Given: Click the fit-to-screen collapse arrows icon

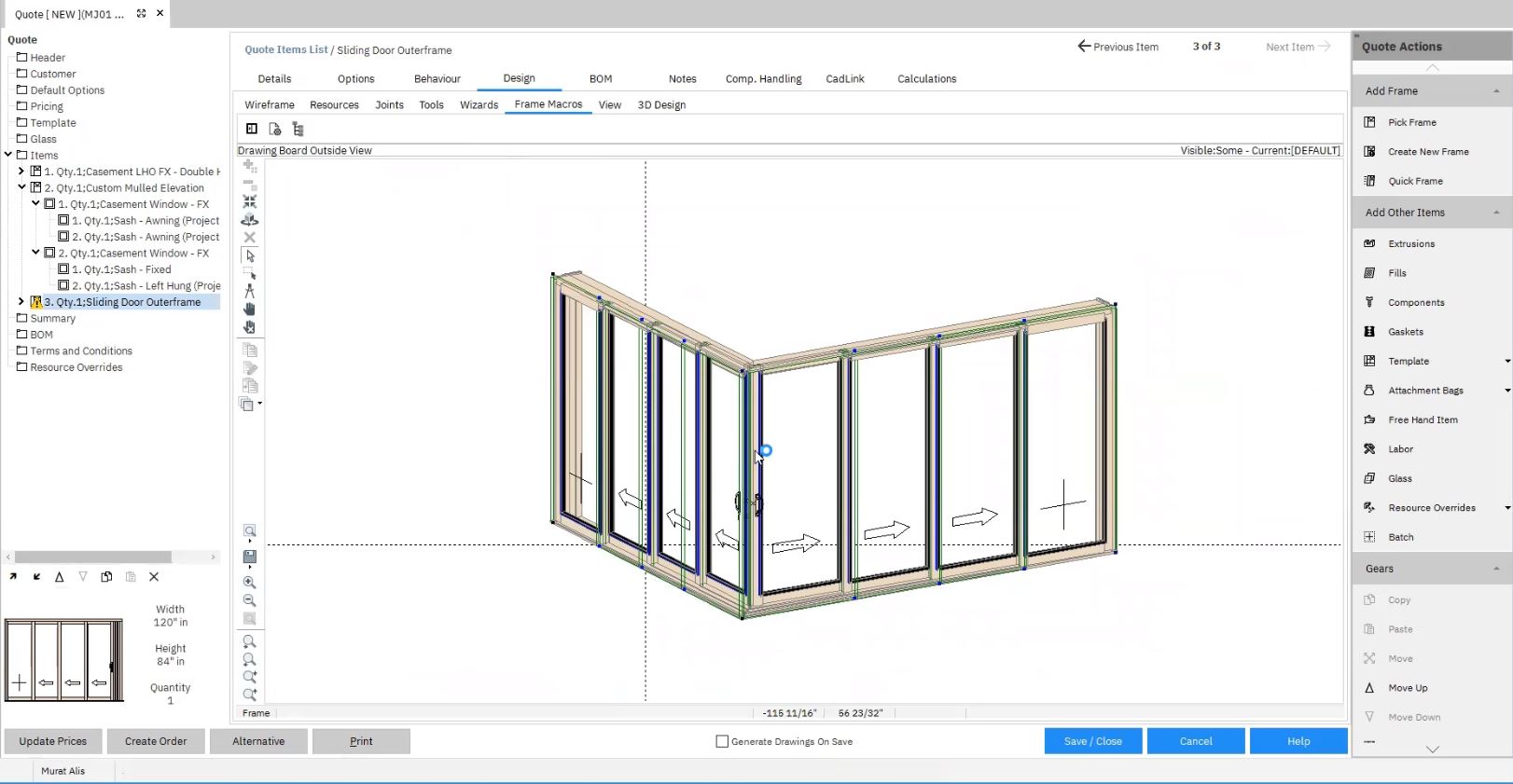Looking at the screenshot, I should (249, 201).
